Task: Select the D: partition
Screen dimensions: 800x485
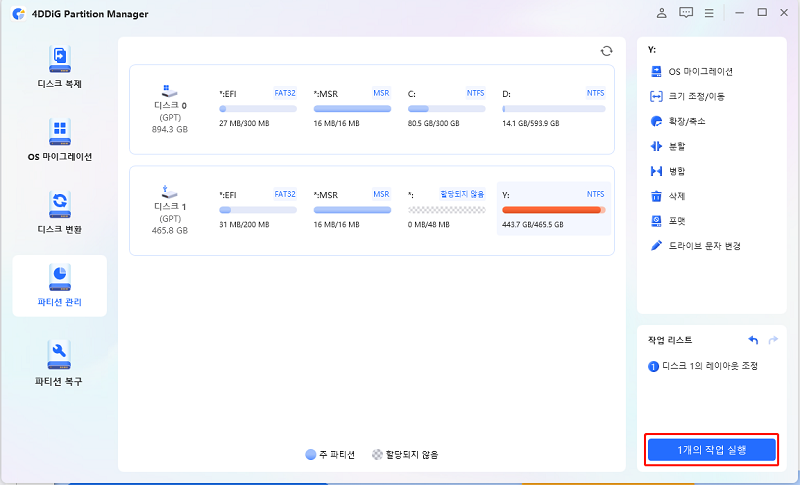Action: click(554, 108)
